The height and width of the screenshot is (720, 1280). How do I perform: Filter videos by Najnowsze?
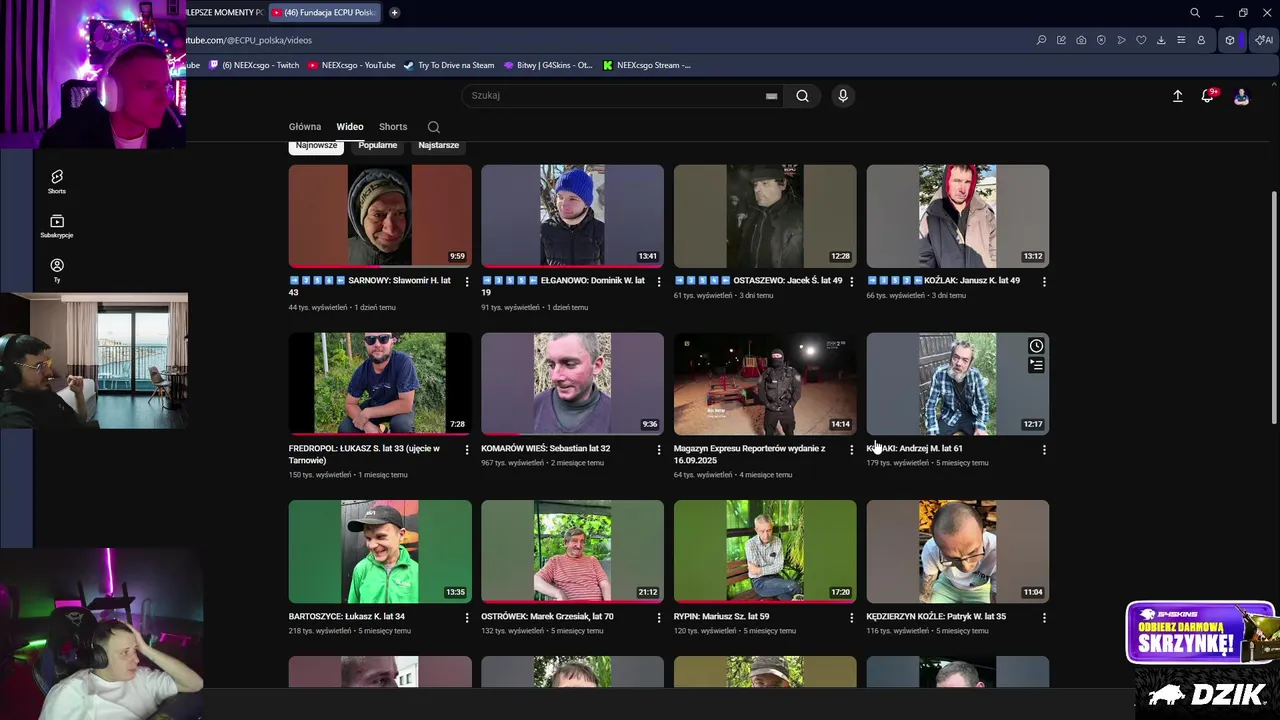[316, 146]
